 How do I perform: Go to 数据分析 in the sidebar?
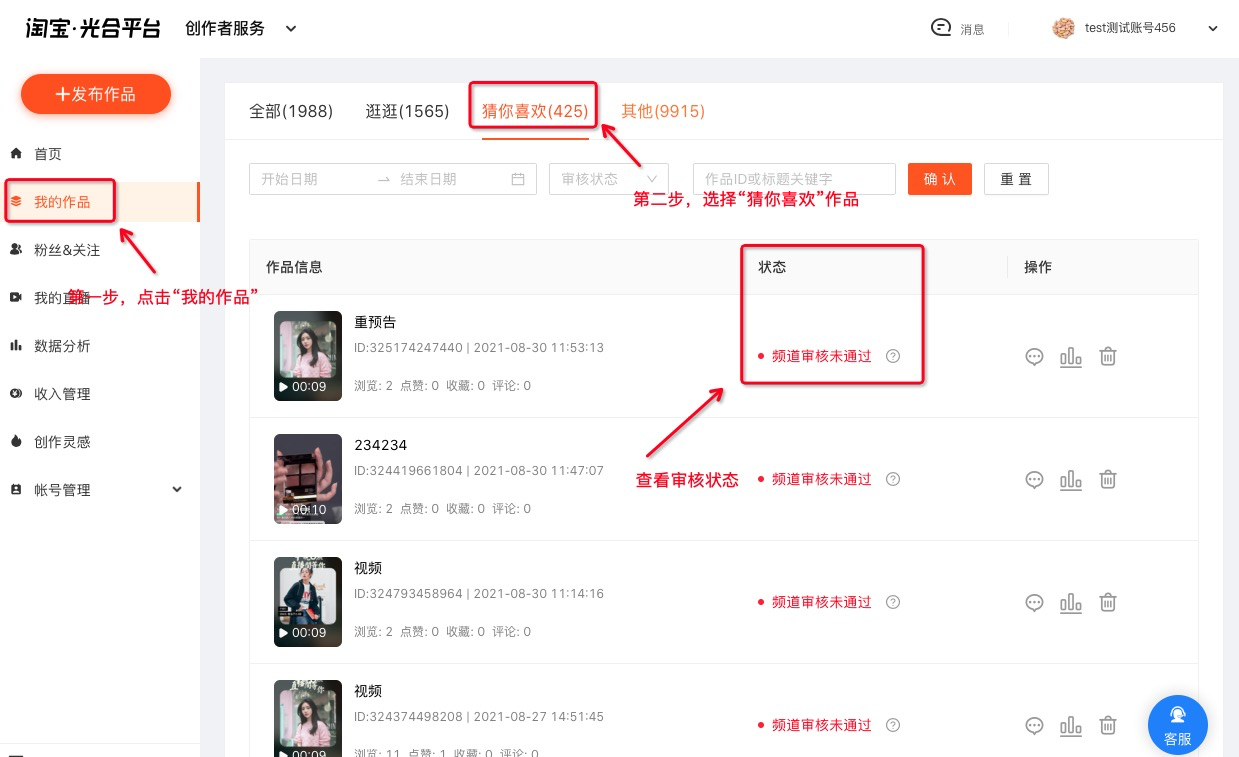click(62, 346)
